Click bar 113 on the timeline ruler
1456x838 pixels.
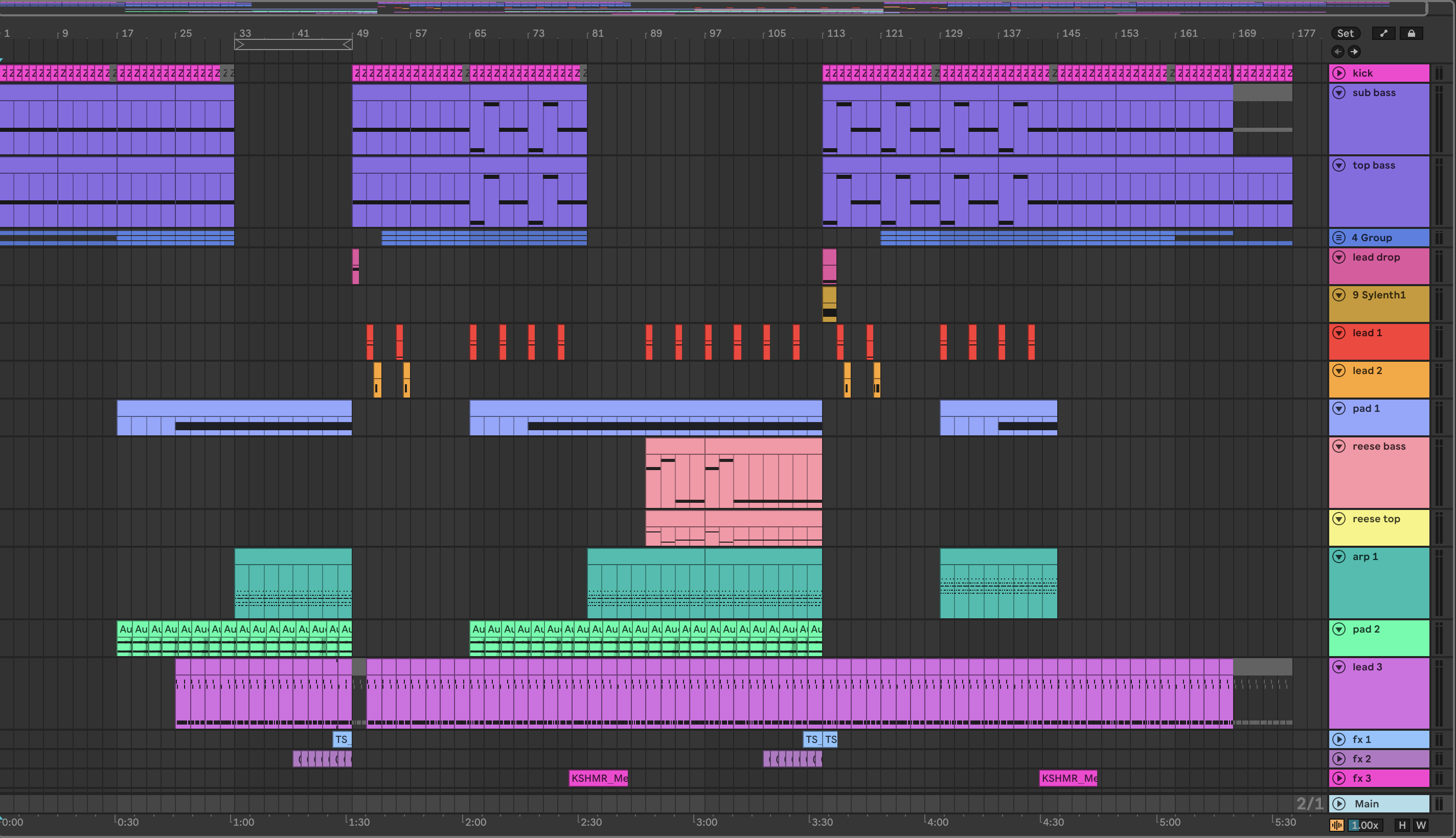pyautogui.click(x=835, y=33)
